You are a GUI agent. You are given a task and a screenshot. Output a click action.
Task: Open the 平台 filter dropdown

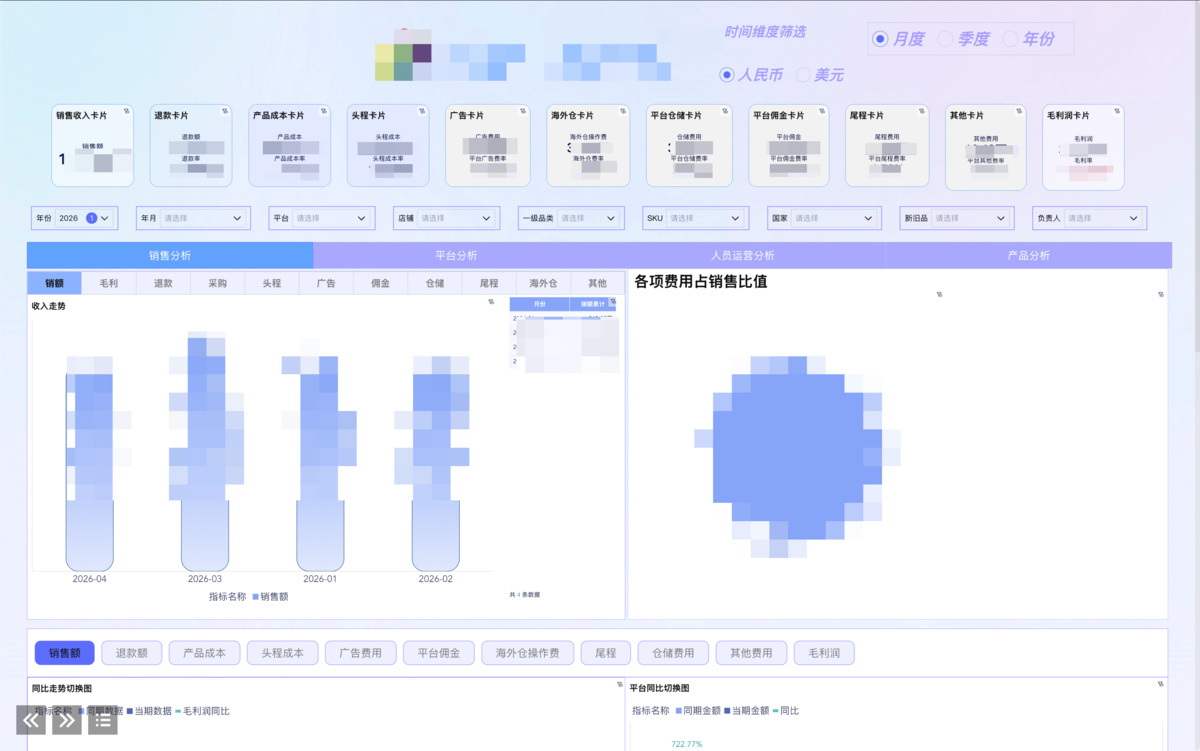click(x=322, y=218)
